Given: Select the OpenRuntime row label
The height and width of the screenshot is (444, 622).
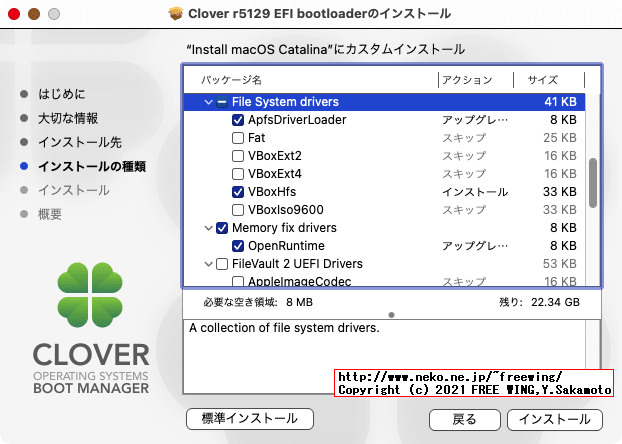Looking at the screenshot, I should coord(286,246).
